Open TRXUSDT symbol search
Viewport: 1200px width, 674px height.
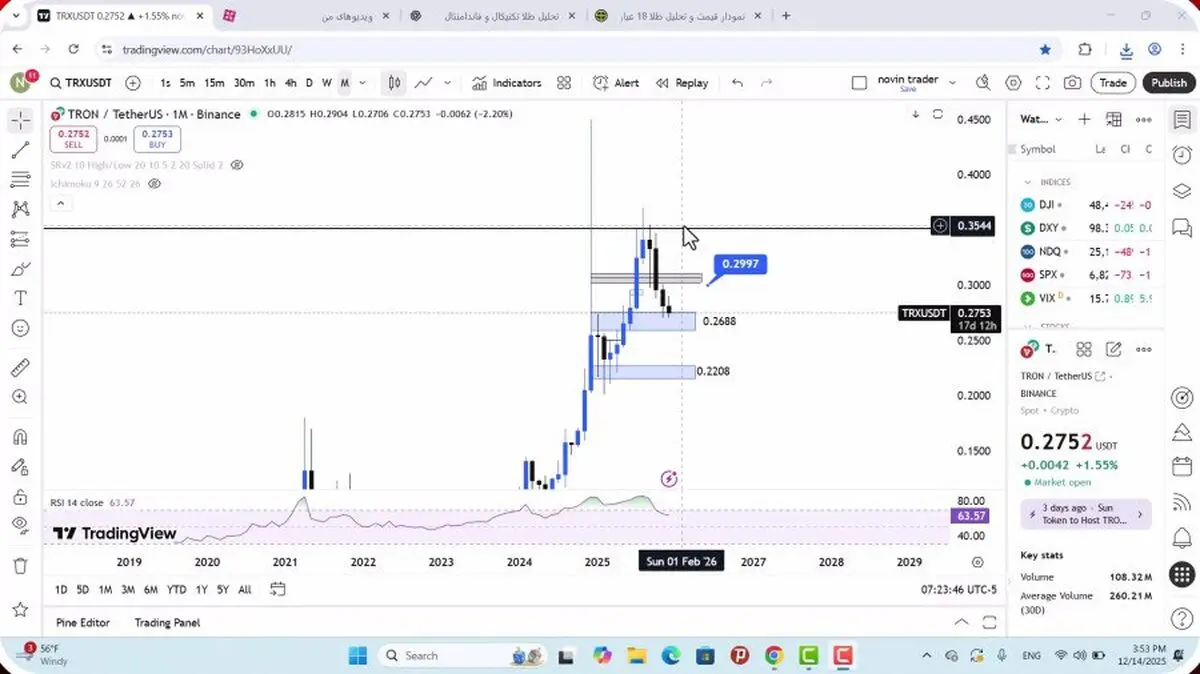click(x=80, y=83)
